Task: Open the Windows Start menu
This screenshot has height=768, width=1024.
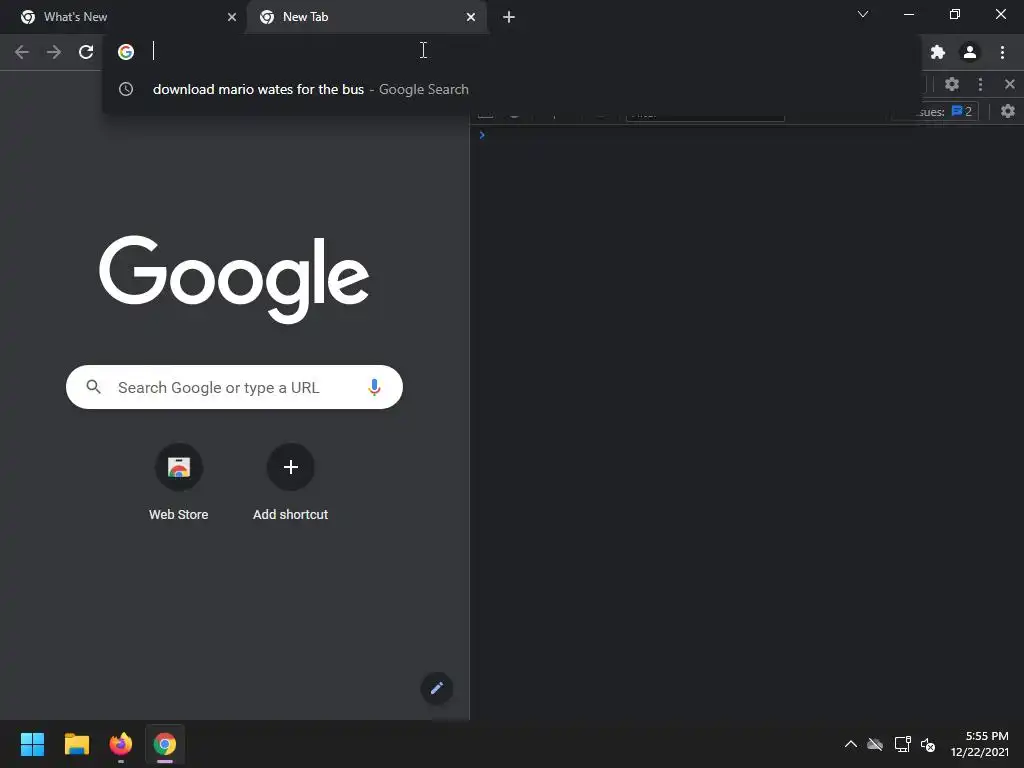Action: pyautogui.click(x=32, y=744)
